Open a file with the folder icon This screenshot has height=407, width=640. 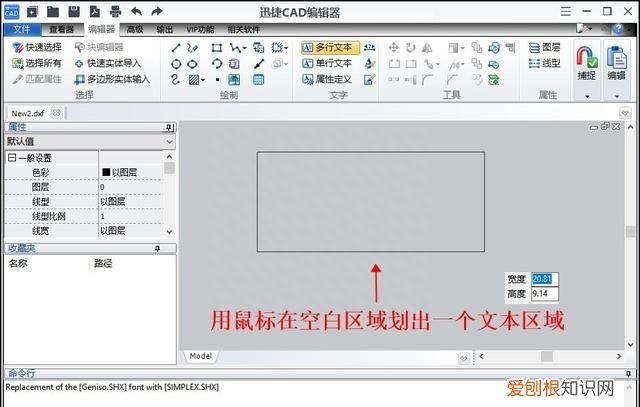point(53,11)
